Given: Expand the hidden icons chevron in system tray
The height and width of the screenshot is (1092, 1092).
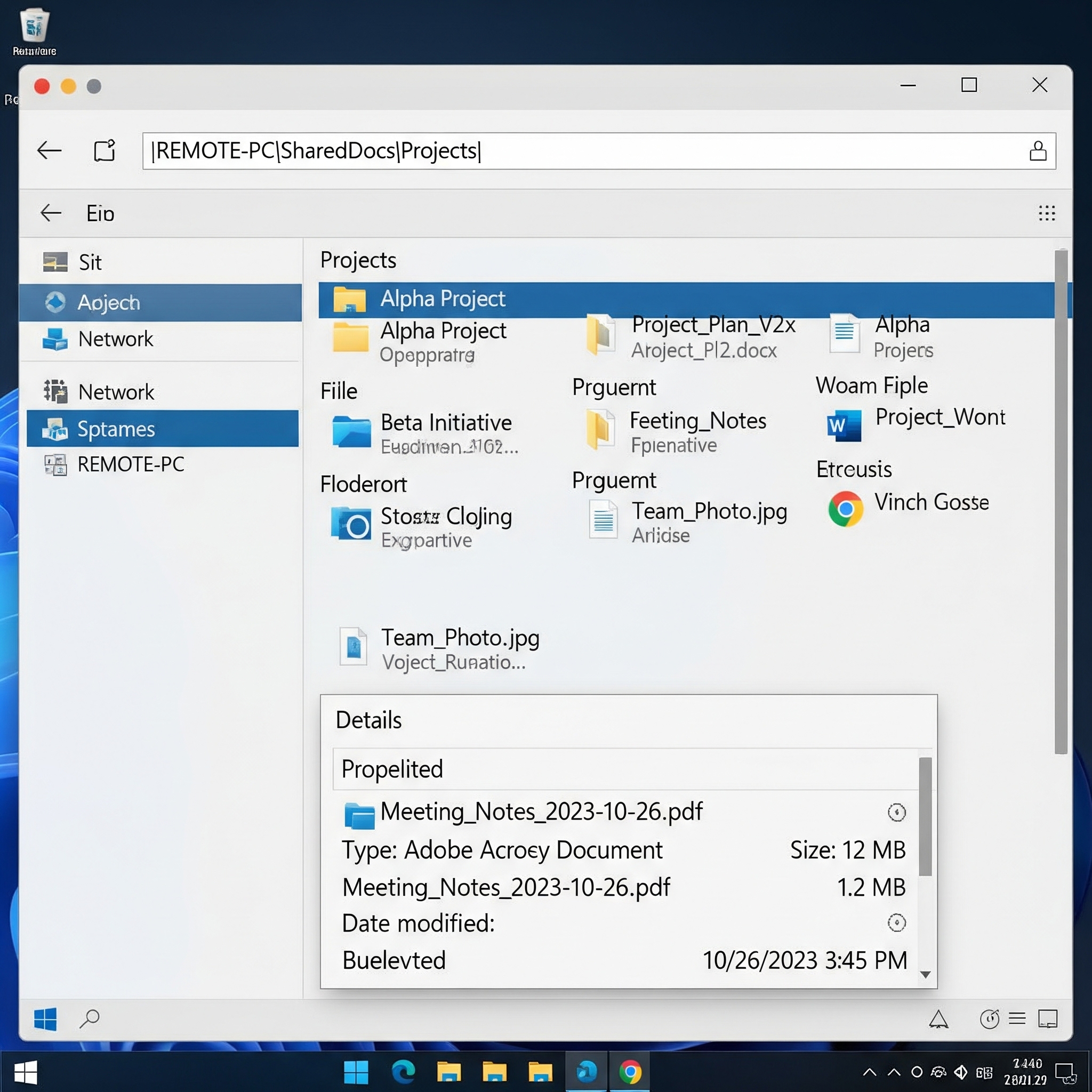Looking at the screenshot, I should [869, 1071].
